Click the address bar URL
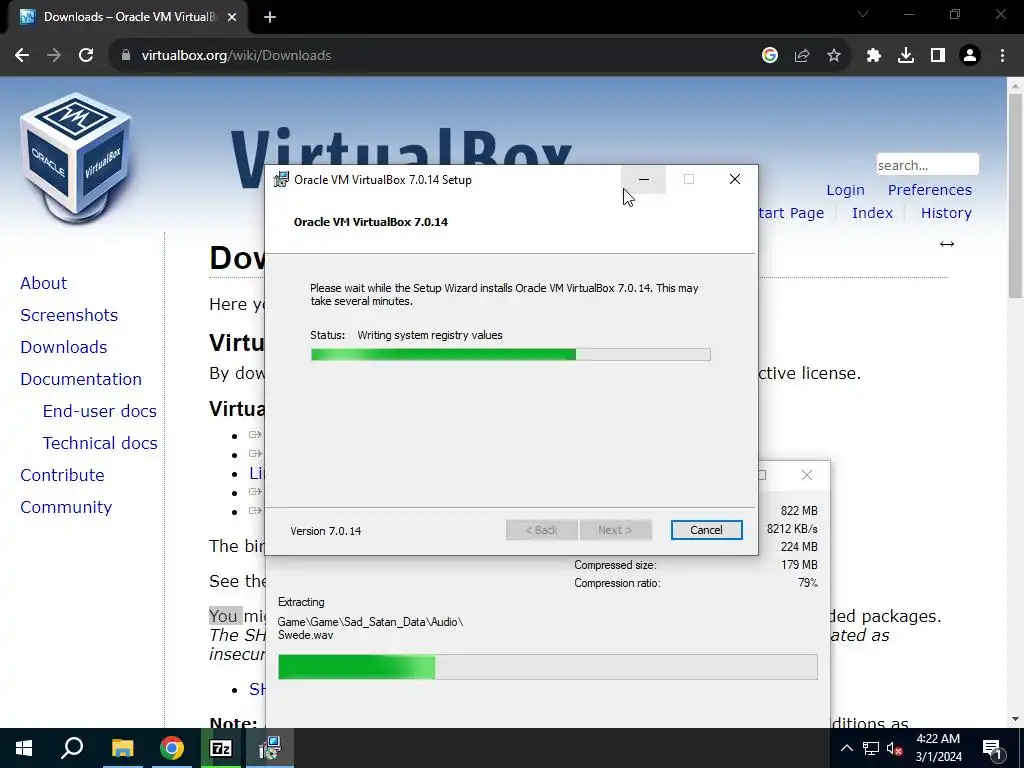This screenshot has height=768, width=1024. pos(236,56)
